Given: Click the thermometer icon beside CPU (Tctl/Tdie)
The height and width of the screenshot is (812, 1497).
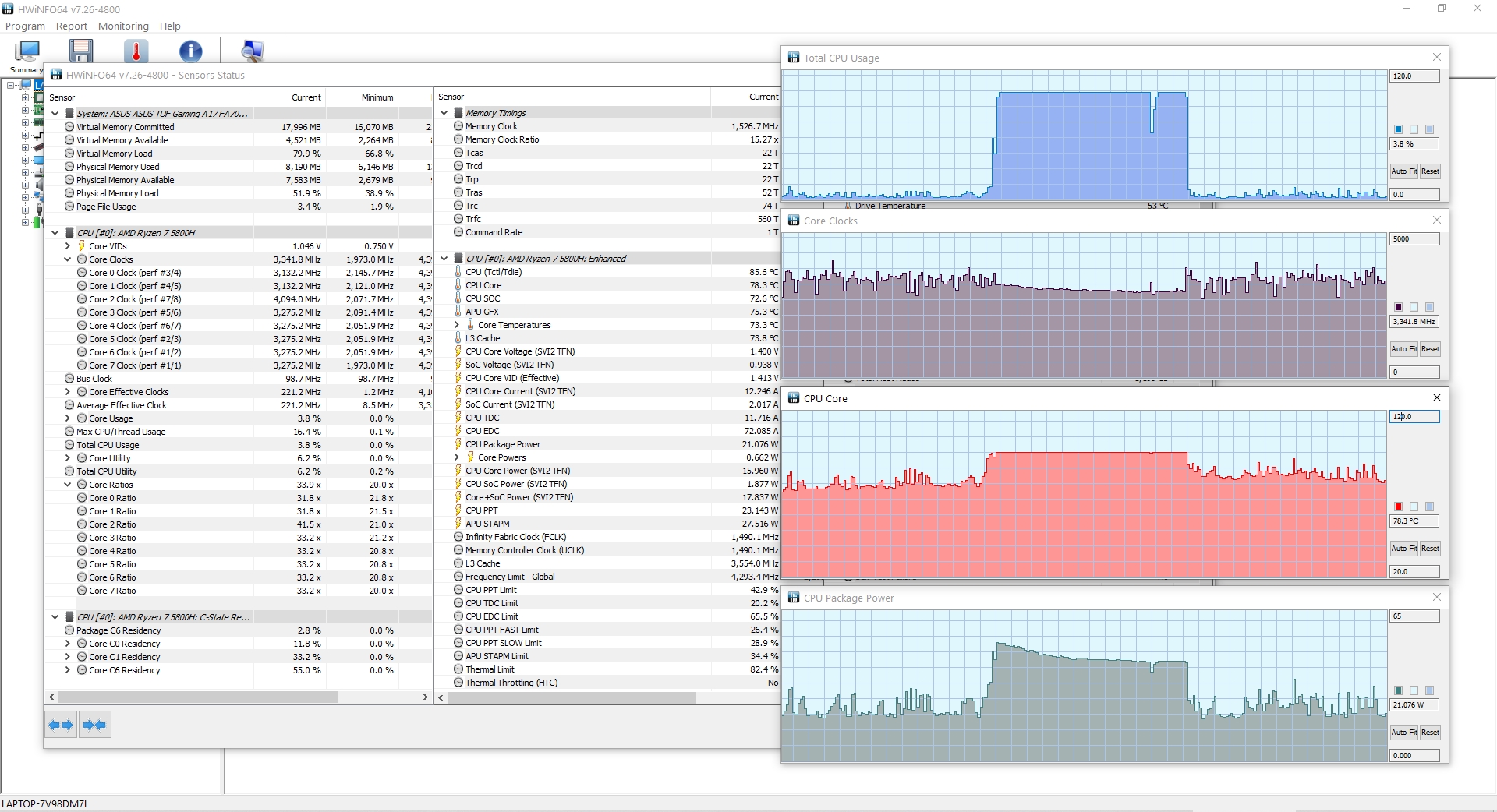Looking at the screenshot, I should point(458,272).
